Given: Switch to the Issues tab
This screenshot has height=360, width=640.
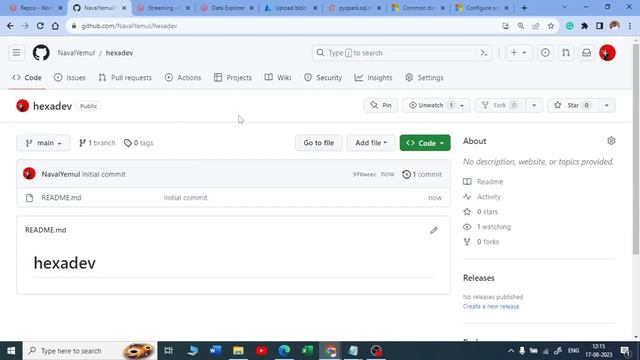Looking at the screenshot, I should pyautogui.click(x=70, y=78).
